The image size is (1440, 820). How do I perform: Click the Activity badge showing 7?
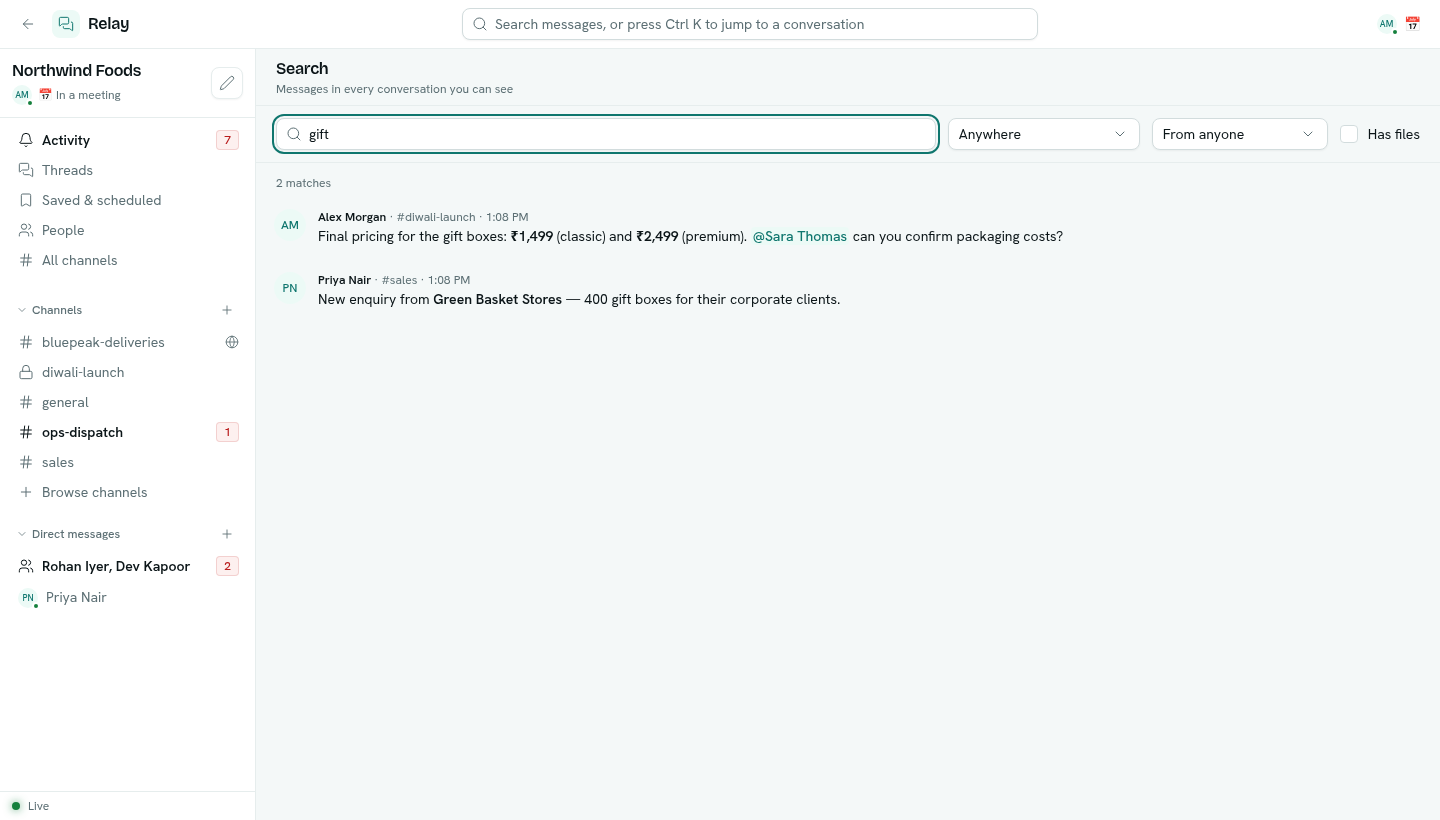coord(227,140)
